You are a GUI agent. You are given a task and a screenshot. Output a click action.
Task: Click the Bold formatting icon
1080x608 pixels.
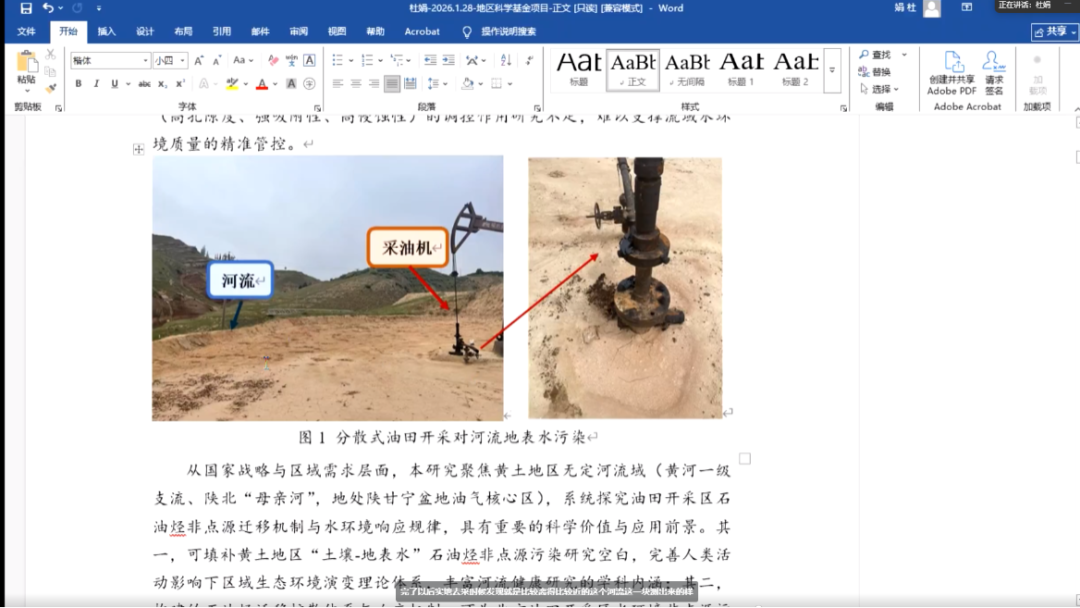(x=79, y=84)
